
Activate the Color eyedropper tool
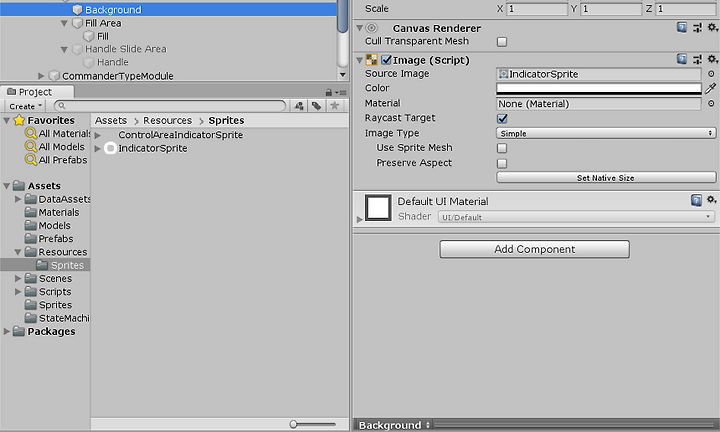711,88
